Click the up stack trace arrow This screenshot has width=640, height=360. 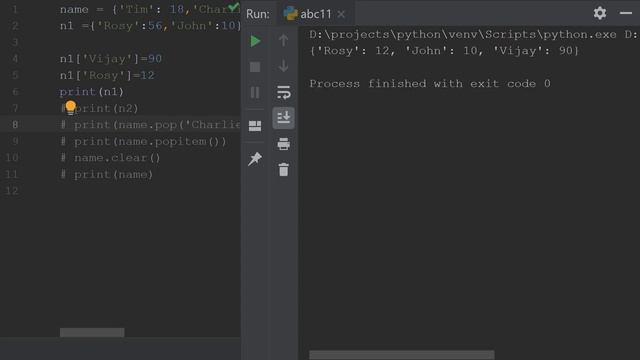point(283,40)
